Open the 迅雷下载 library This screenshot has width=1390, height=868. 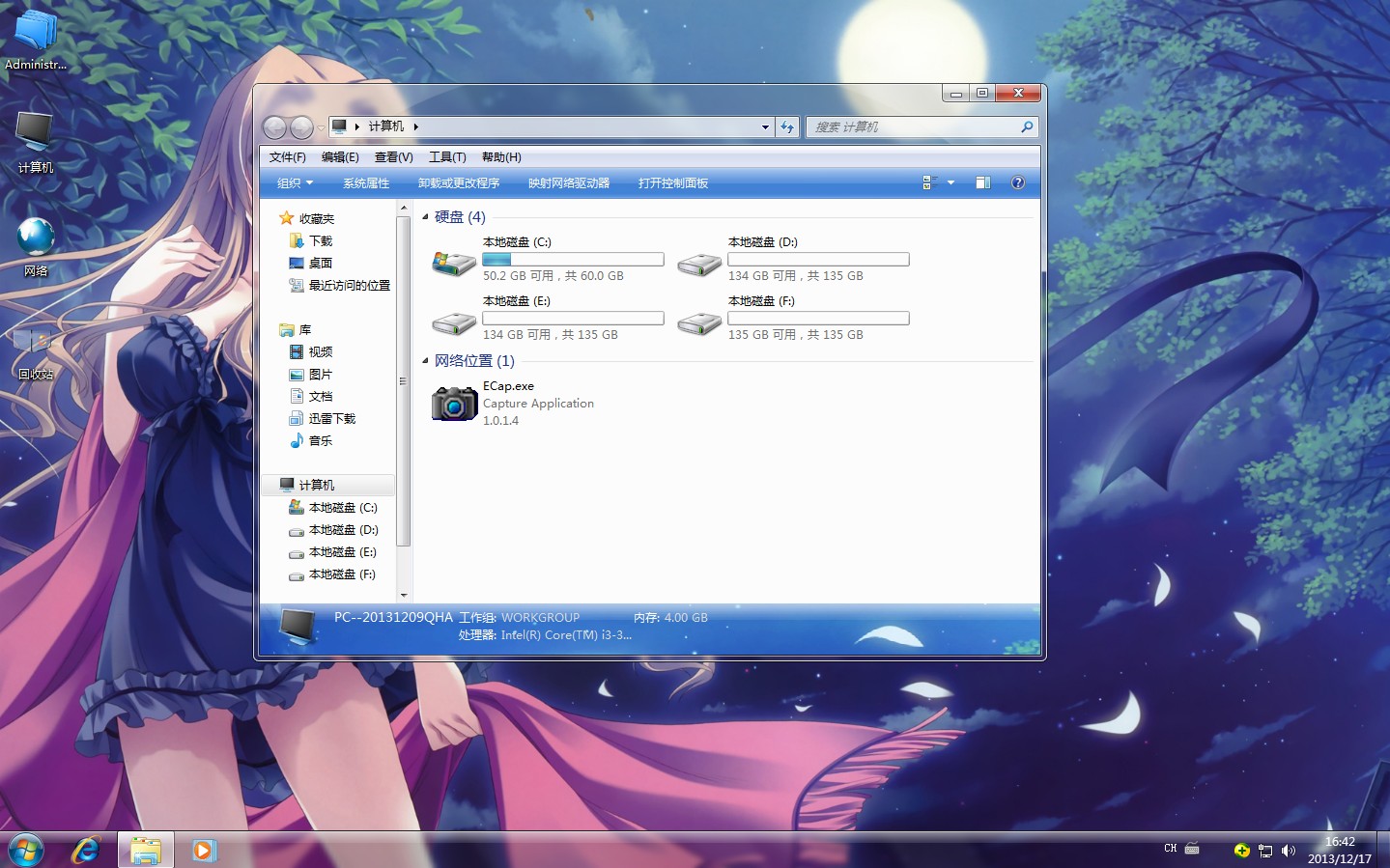331,419
